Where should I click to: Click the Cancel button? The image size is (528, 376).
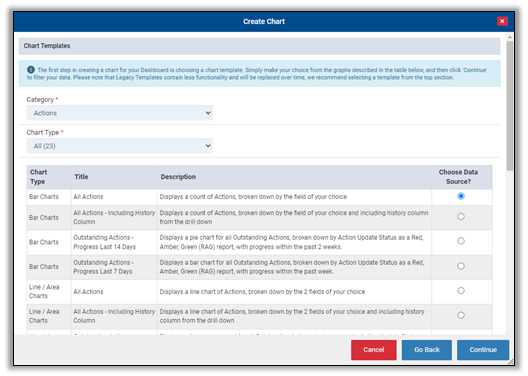pyautogui.click(x=373, y=350)
